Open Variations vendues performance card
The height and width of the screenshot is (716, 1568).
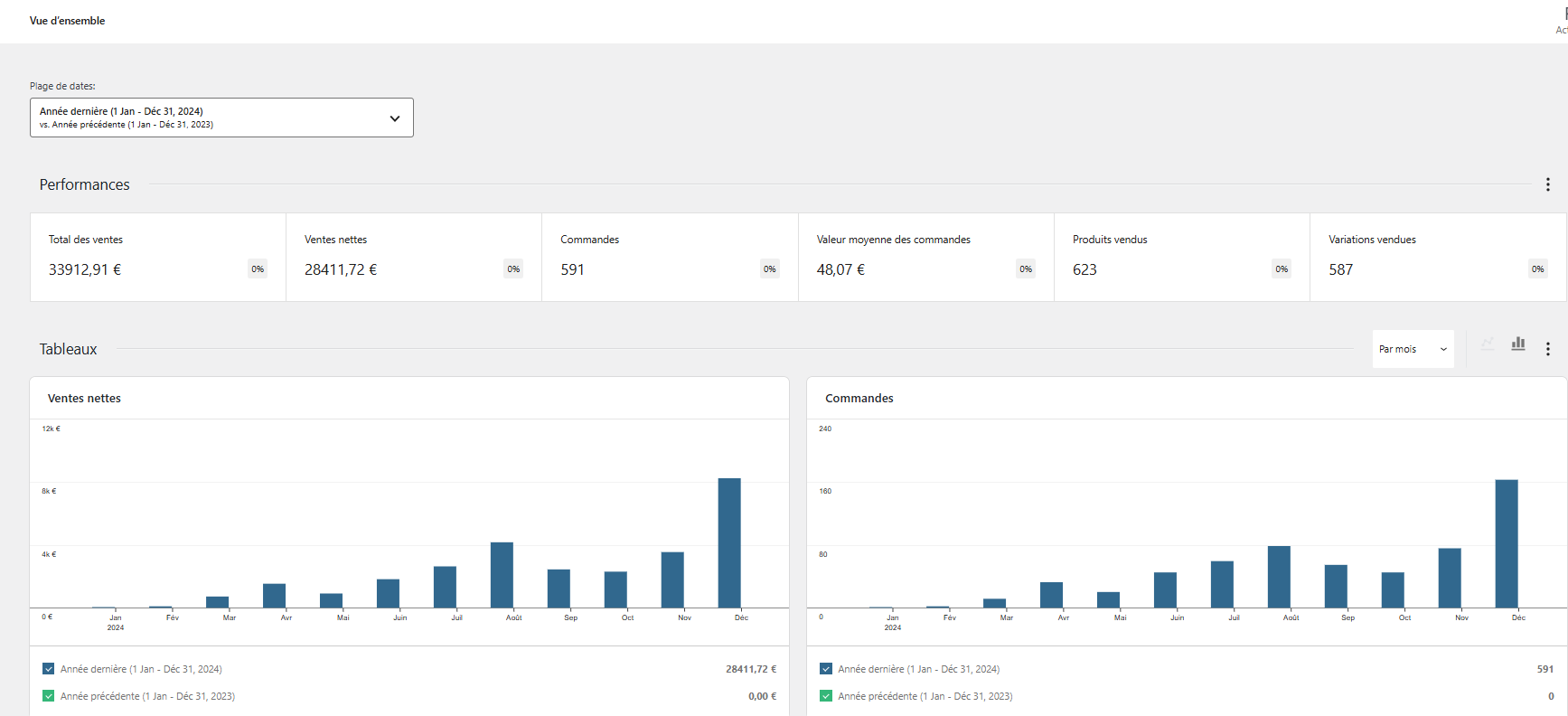coord(1437,257)
